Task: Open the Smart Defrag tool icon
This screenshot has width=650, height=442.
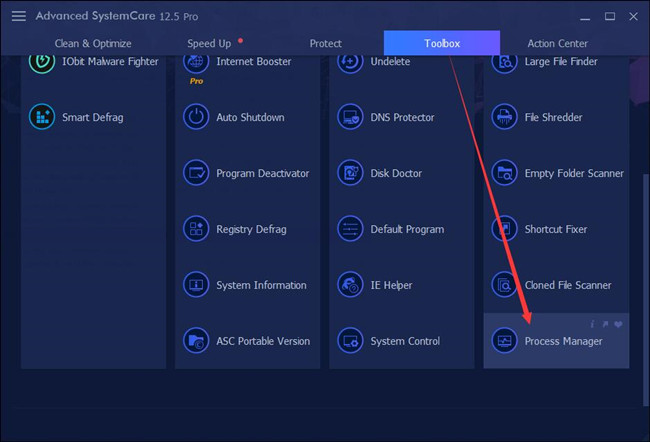Action: [42, 117]
